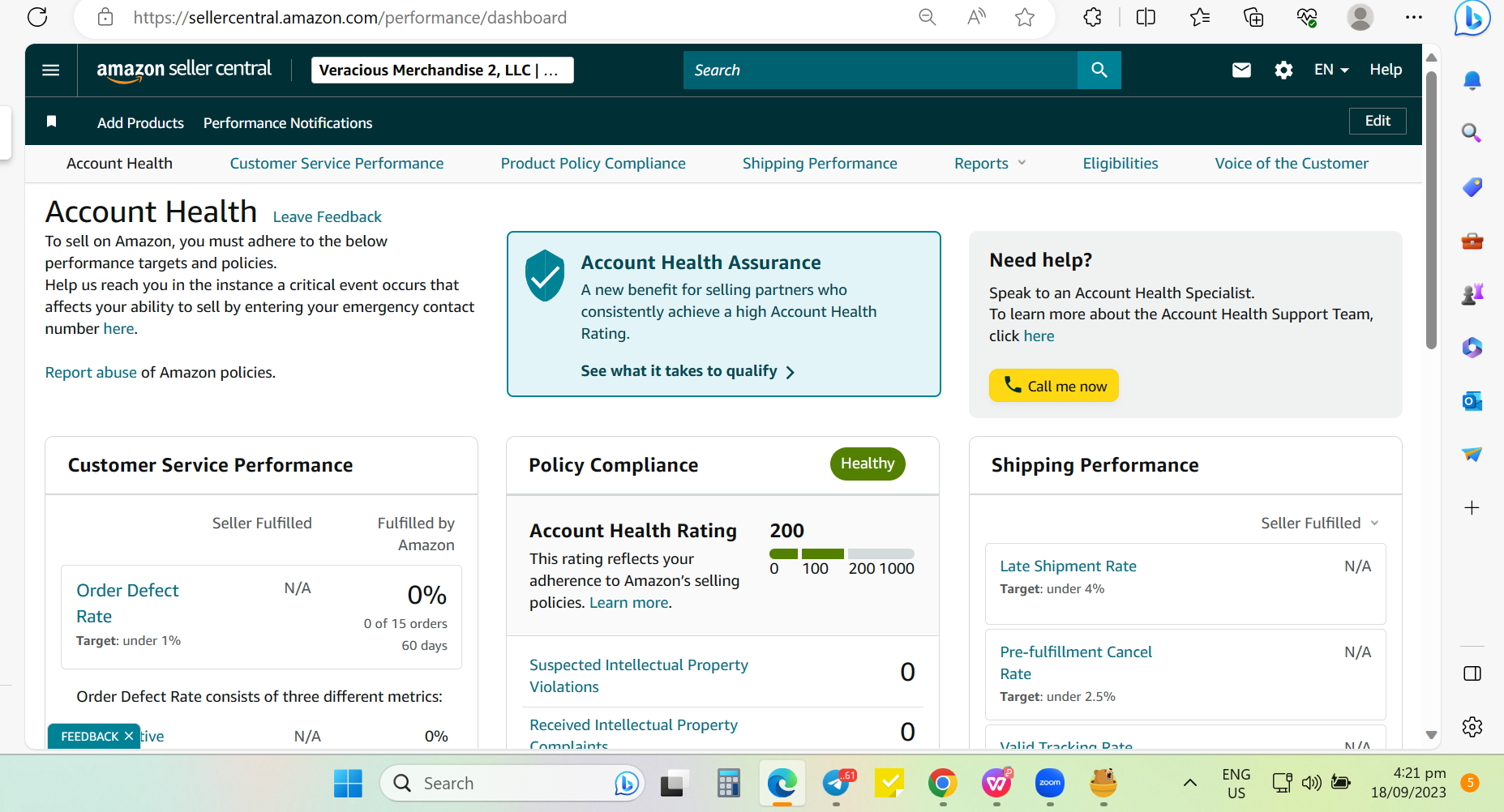
Task: Open Add Products in the navigation bar
Action: click(140, 123)
